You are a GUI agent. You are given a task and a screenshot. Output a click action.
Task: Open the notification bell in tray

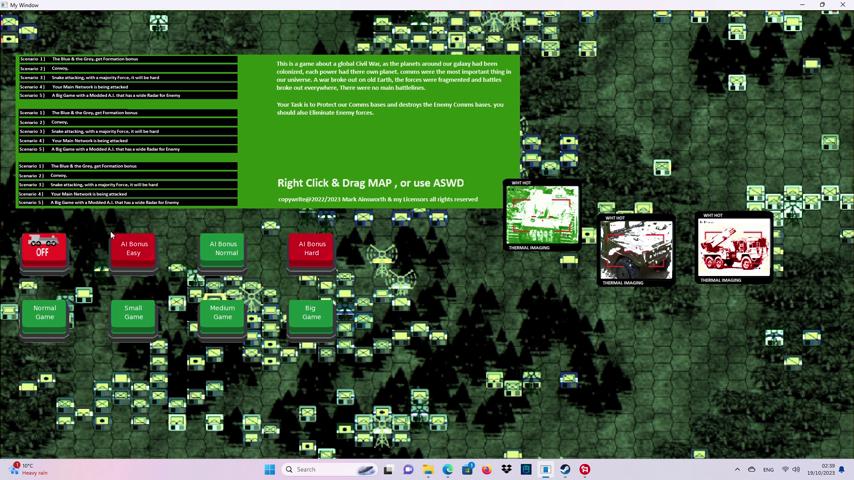point(842,469)
